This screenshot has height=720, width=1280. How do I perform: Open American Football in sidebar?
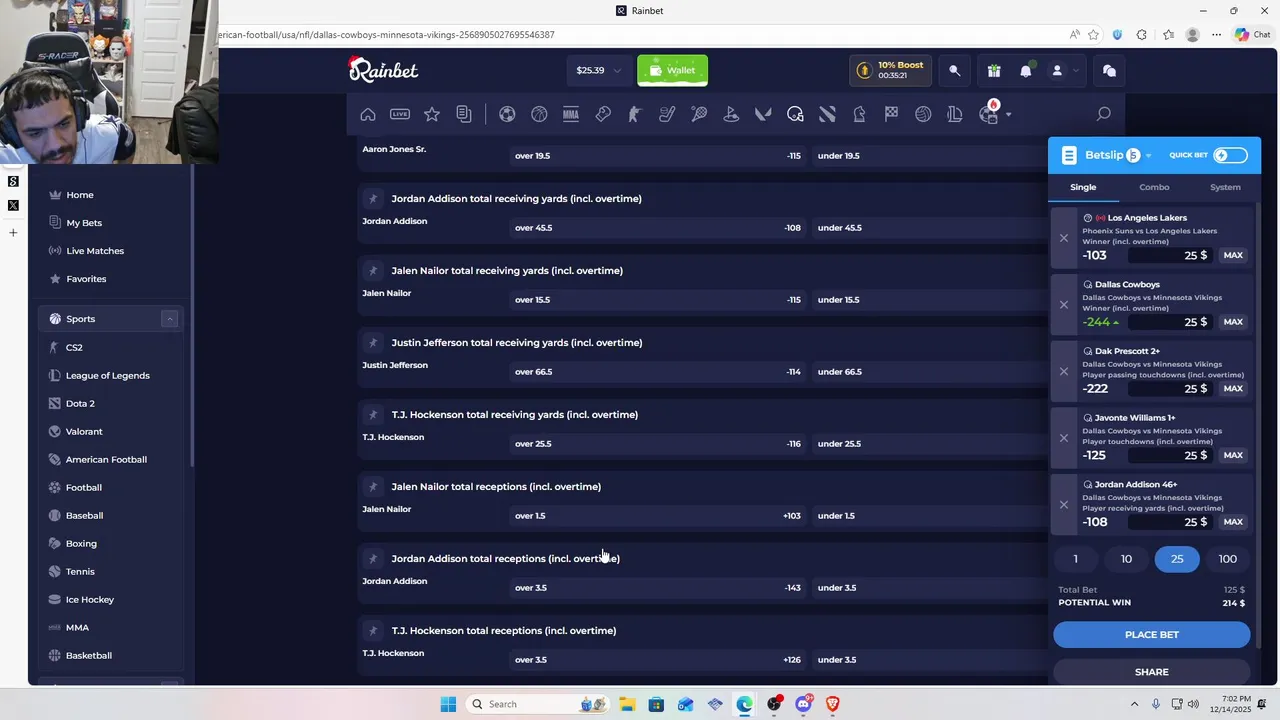click(106, 460)
